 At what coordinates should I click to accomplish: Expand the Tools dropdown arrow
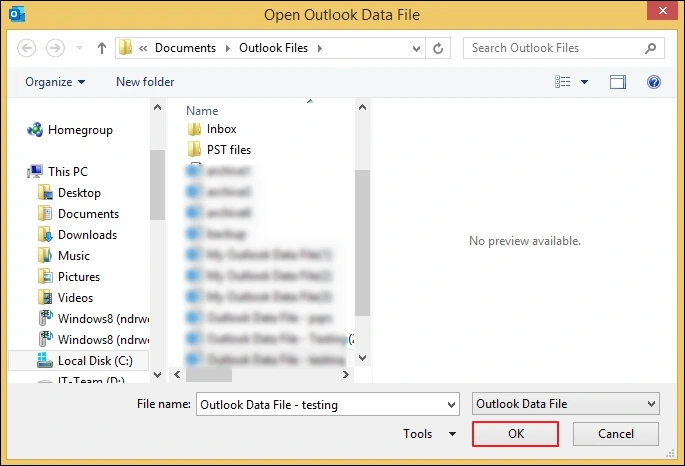point(453,434)
